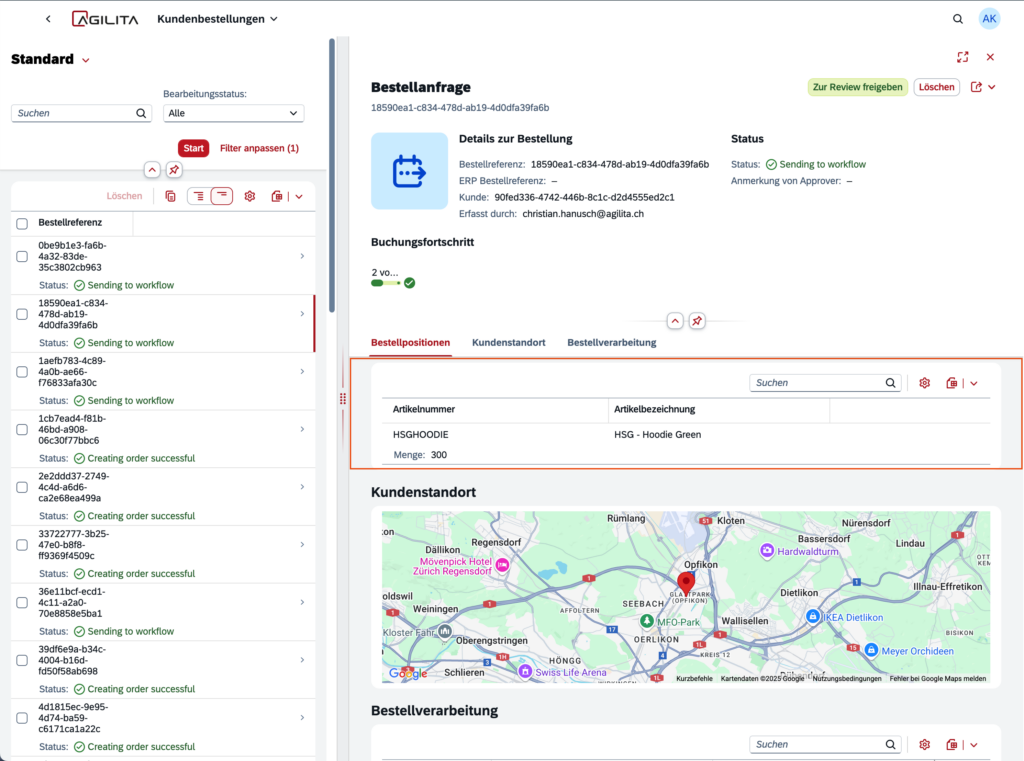Check the row 1aefb783-4c89 checkbox
Screen dimensions: 1024x761
22,372
